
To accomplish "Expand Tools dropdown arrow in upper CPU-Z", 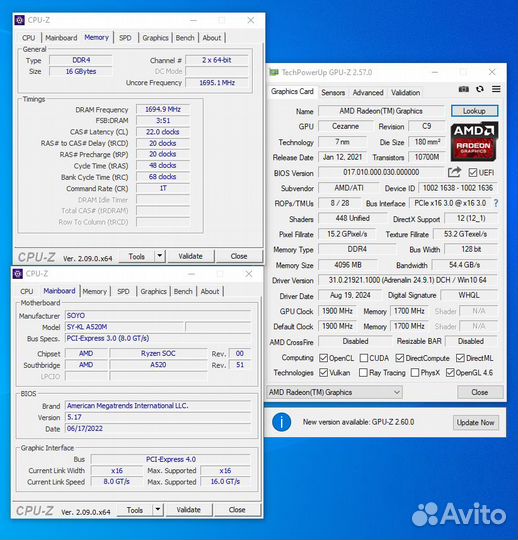I will pyautogui.click(x=159, y=256).
